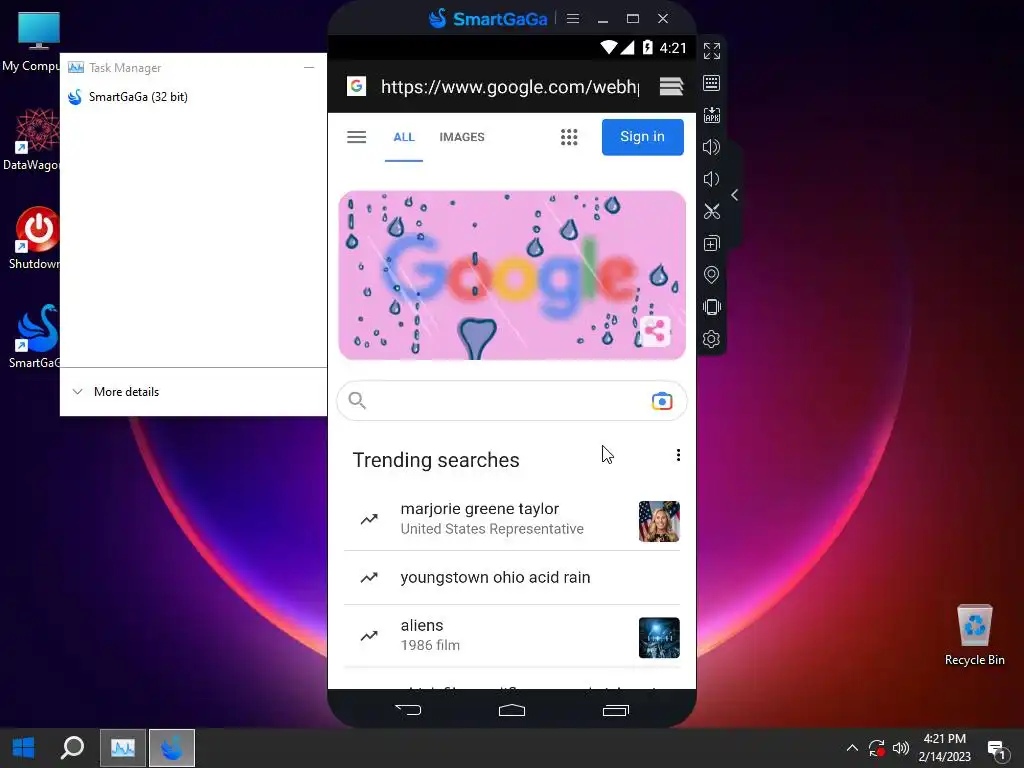The width and height of the screenshot is (1024, 768).
Task: Expand More details in Task Manager
Action: 116,392
